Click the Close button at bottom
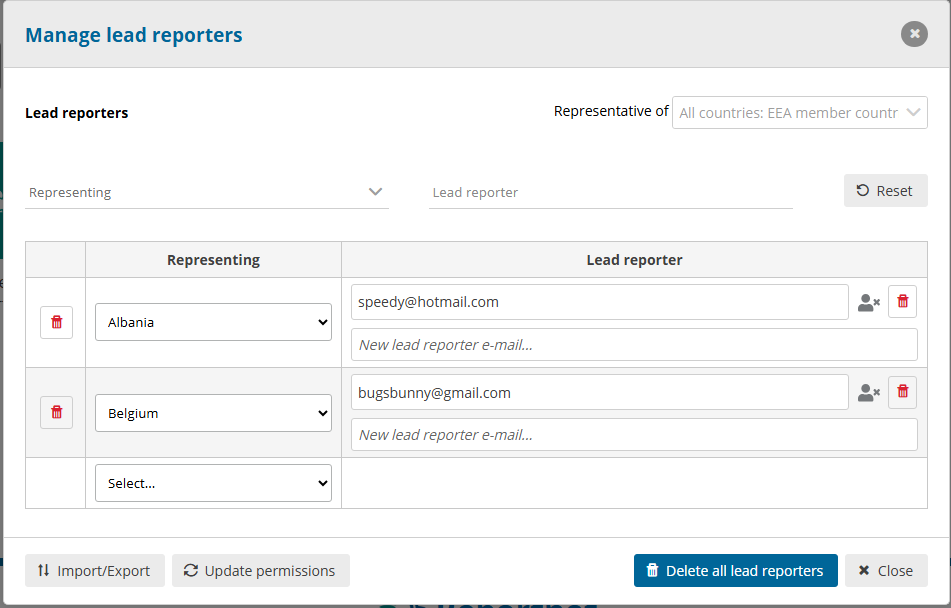Screen dimensions: 951x608 click(x=886, y=571)
